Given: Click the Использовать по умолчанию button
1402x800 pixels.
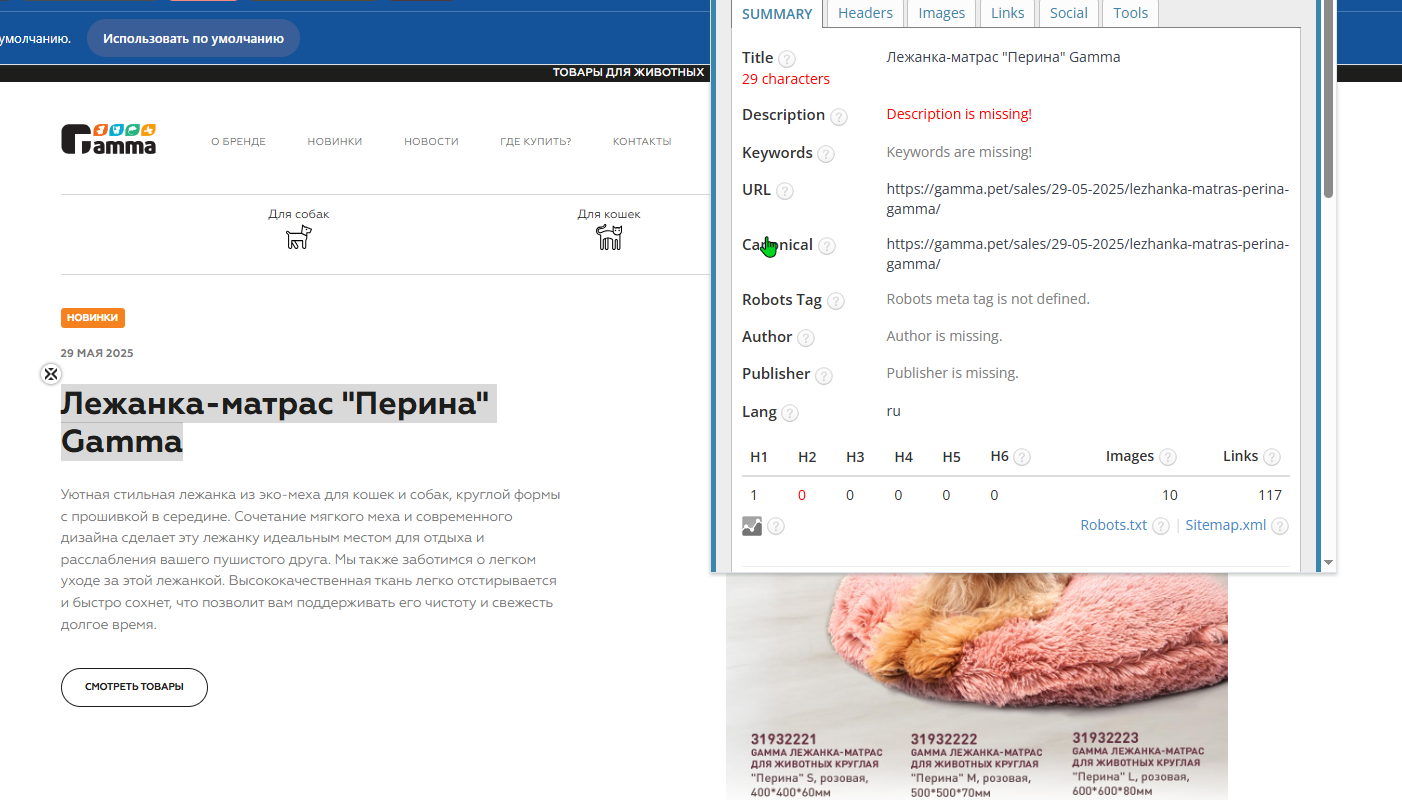Looking at the screenshot, I should coord(193,38).
